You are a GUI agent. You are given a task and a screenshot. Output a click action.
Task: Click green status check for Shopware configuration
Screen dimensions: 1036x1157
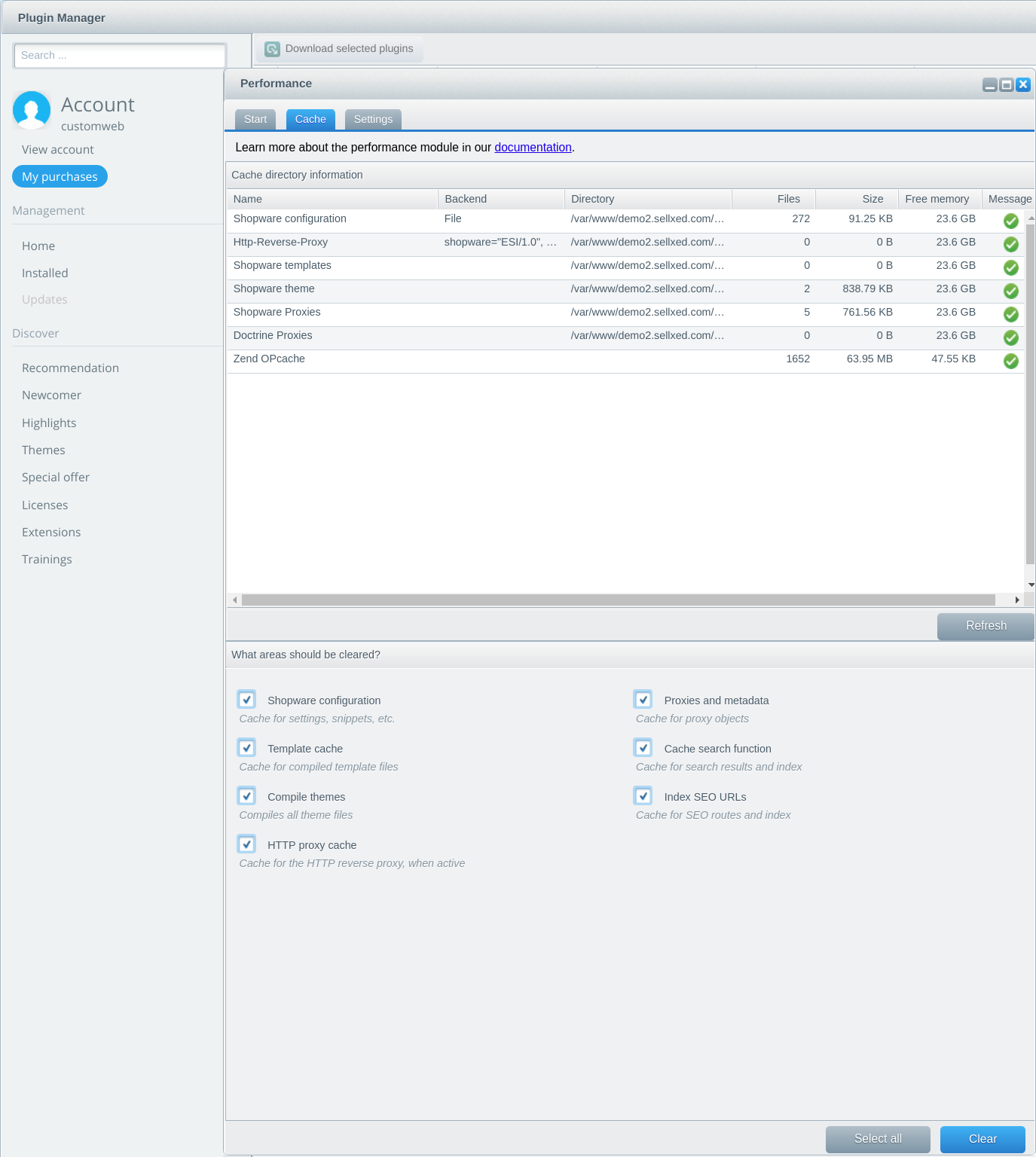tap(1010, 221)
